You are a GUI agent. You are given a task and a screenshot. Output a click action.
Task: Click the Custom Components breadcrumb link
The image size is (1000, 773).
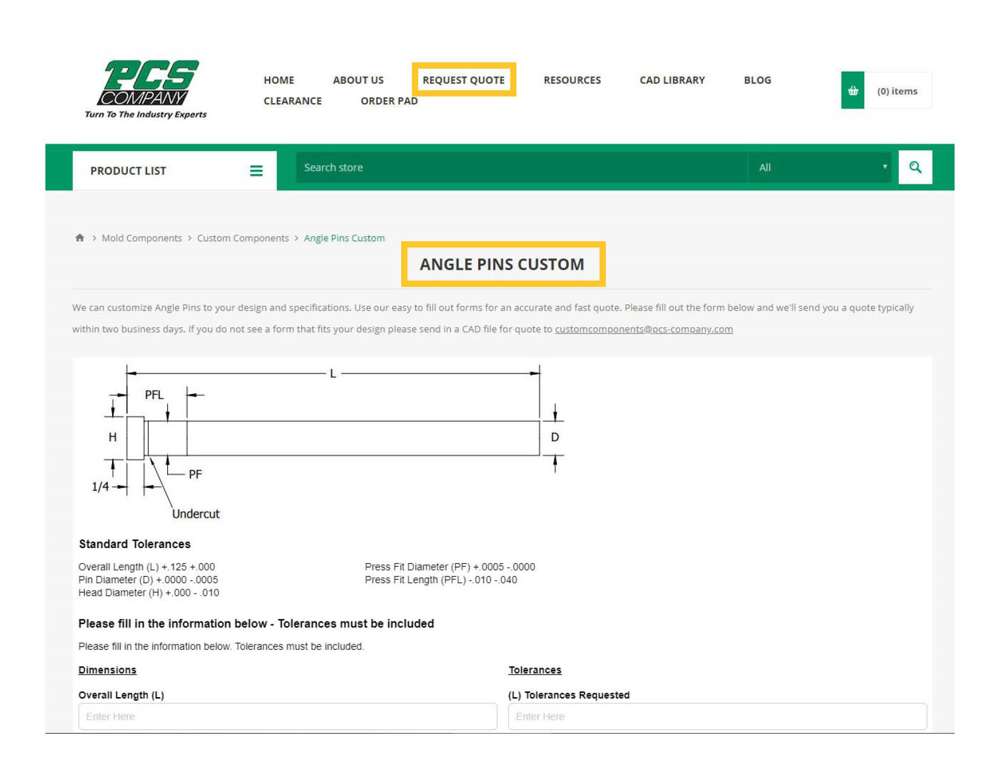click(242, 238)
